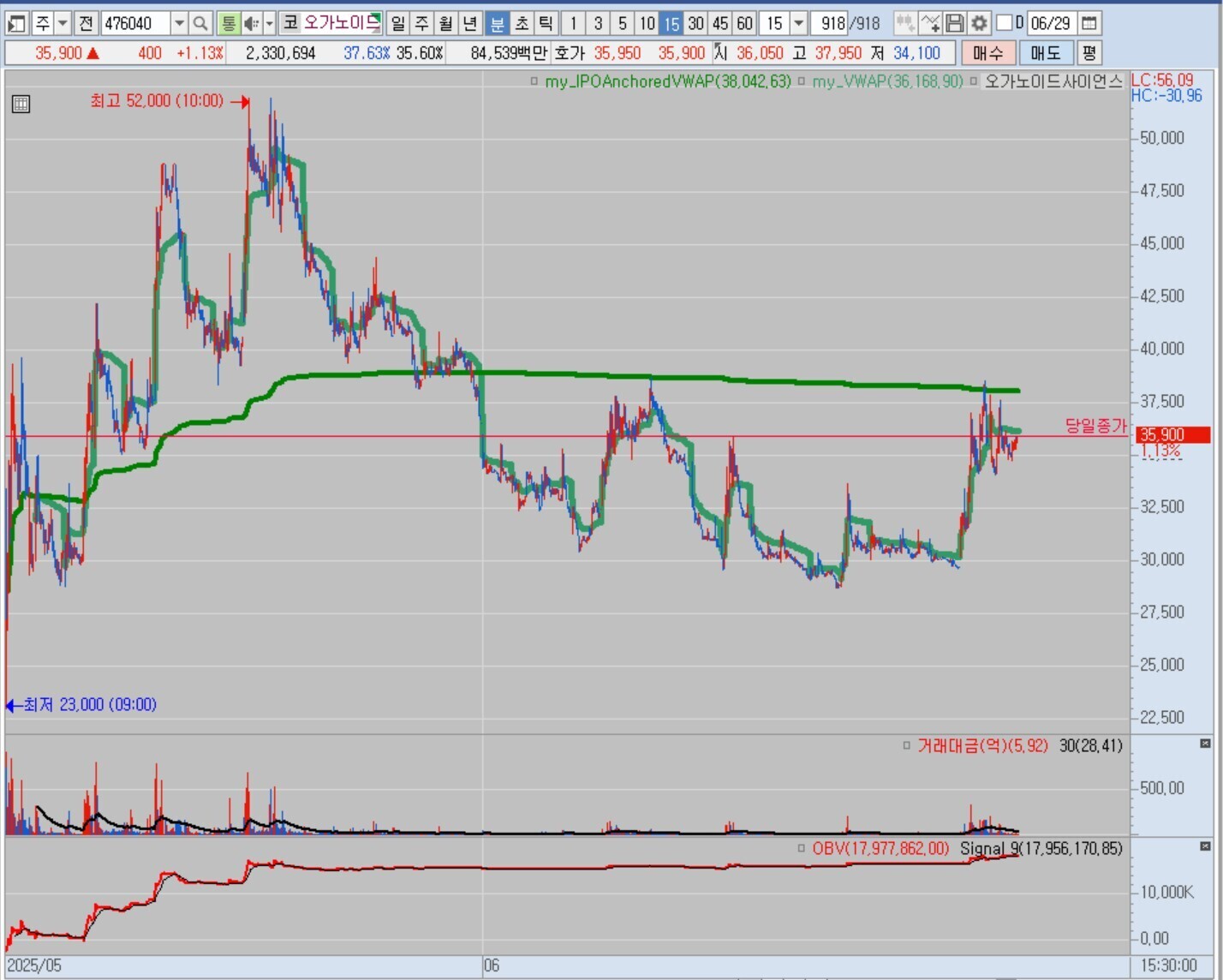1223x980 pixels.
Task: Click the 15:30:00 time display
Action: [1168, 966]
